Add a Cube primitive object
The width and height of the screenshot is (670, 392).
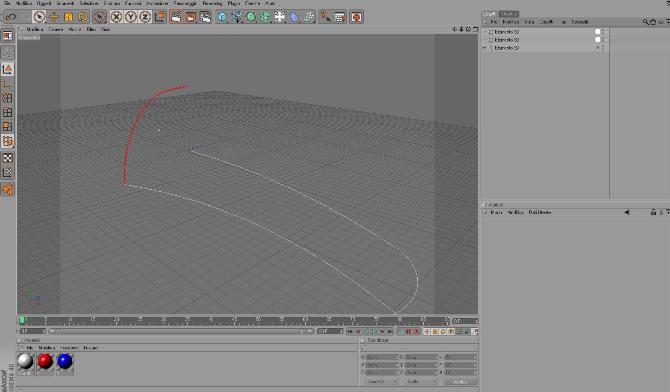point(222,17)
